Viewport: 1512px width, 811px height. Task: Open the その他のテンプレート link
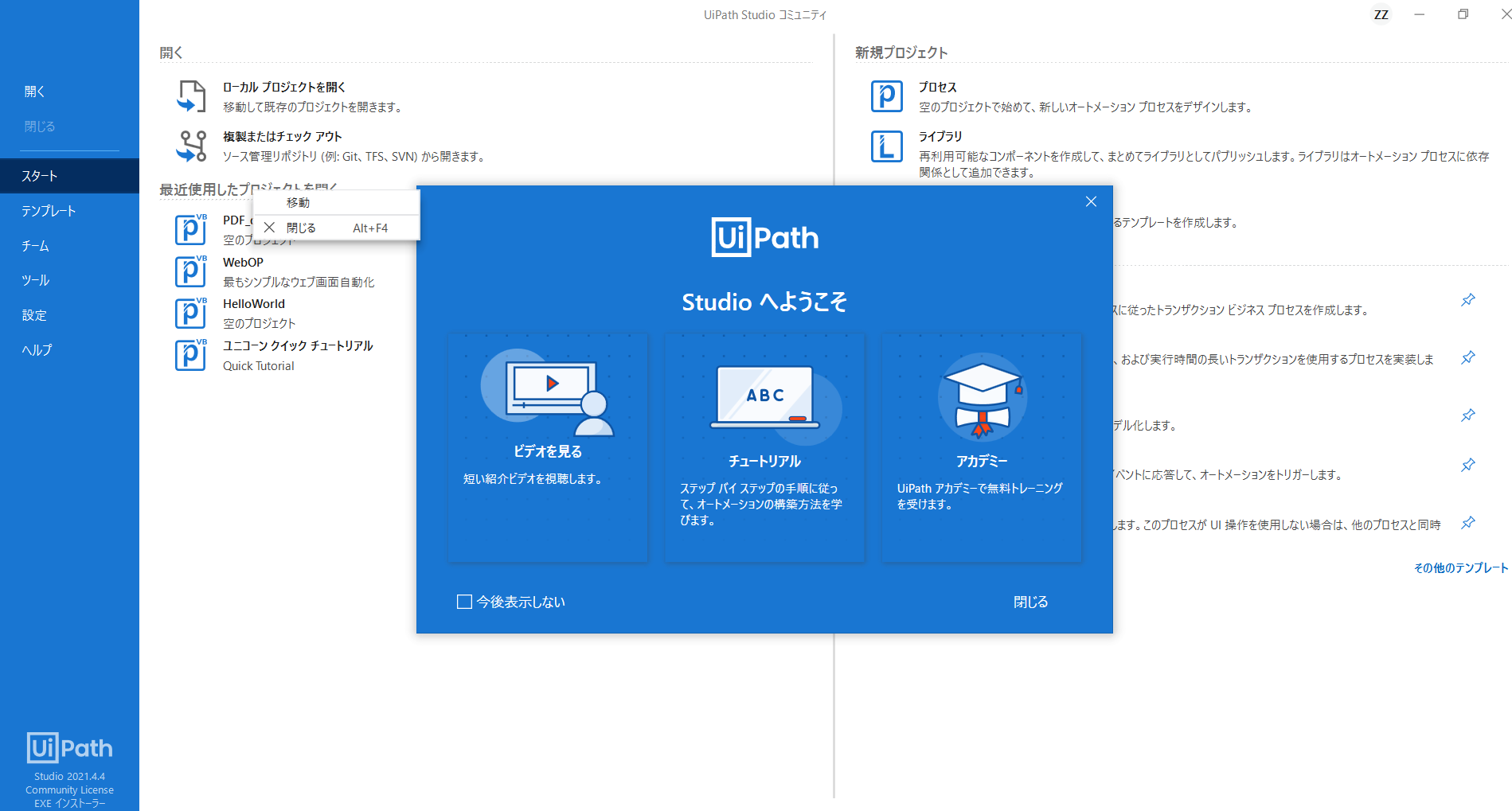pyautogui.click(x=1460, y=567)
